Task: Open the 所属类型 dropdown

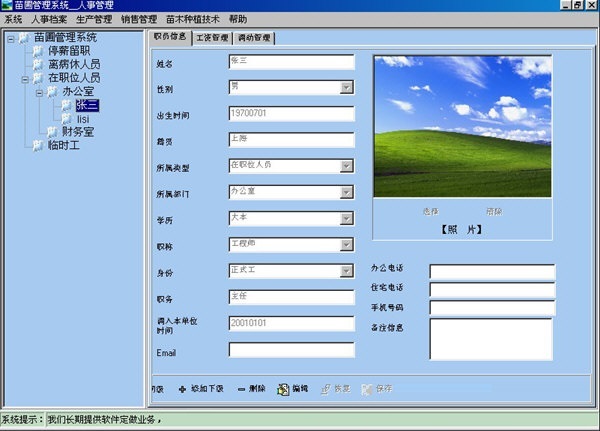Action: [x=346, y=166]
